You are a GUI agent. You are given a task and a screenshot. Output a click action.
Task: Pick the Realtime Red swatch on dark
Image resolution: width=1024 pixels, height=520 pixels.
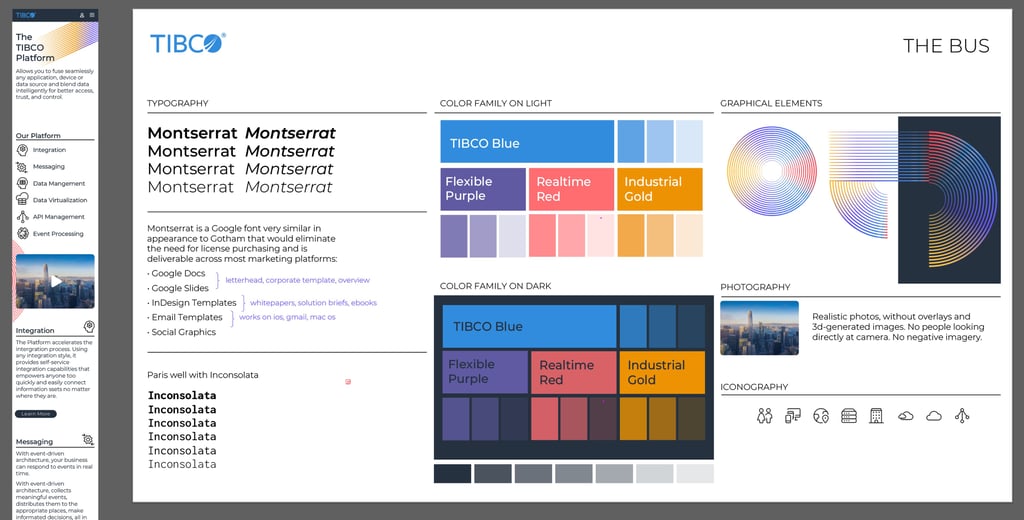click(x=573, y=372)
